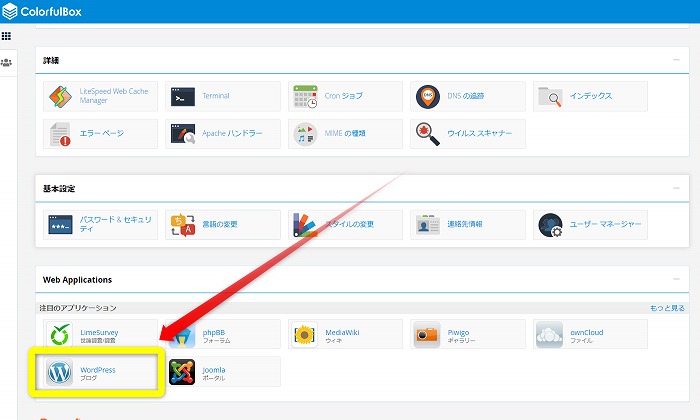Open the MediaWiki application icon
The width and height of the screenshot is (700, 420).
click(x=305, y=334)
